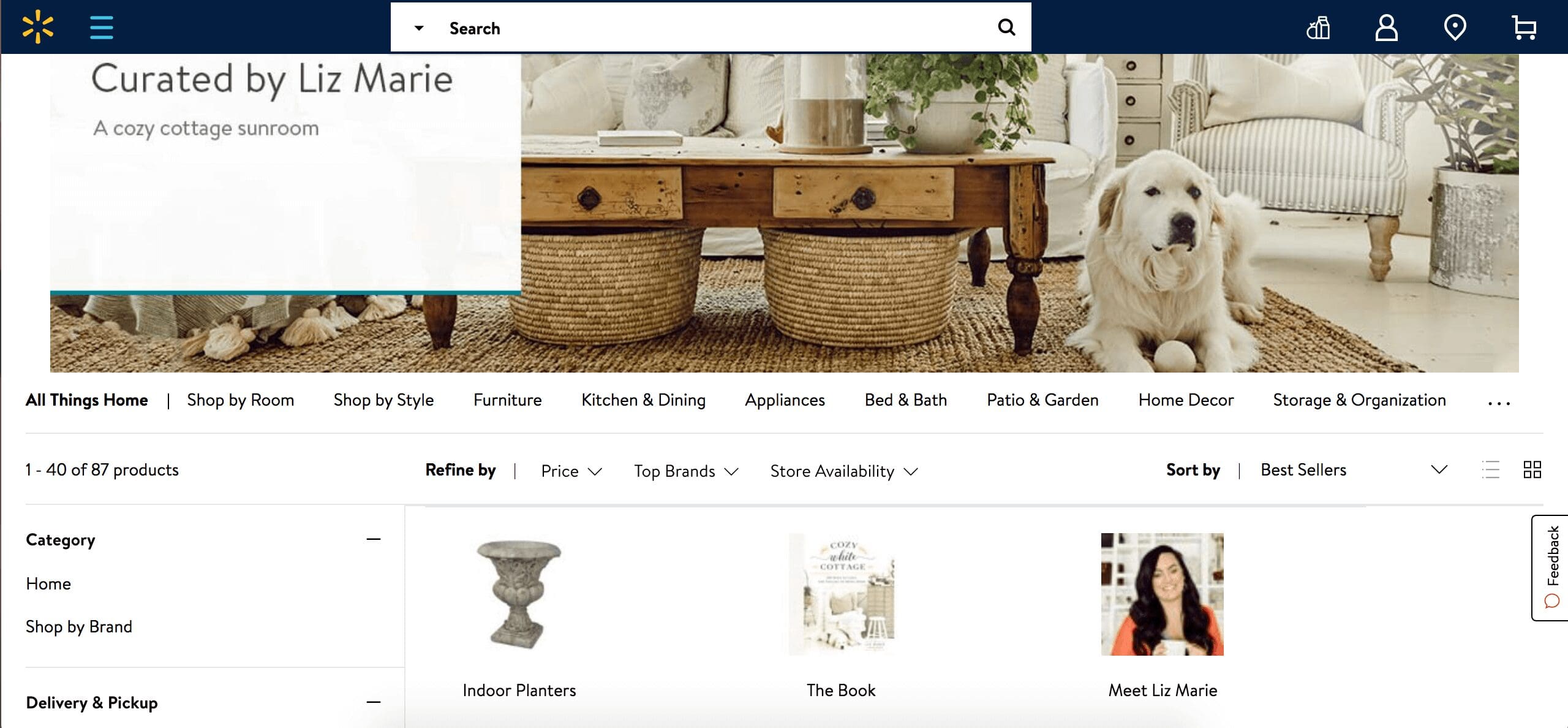Open the Storage & Organization menu item
1568x728 pixels.
tap(1359, 400)
